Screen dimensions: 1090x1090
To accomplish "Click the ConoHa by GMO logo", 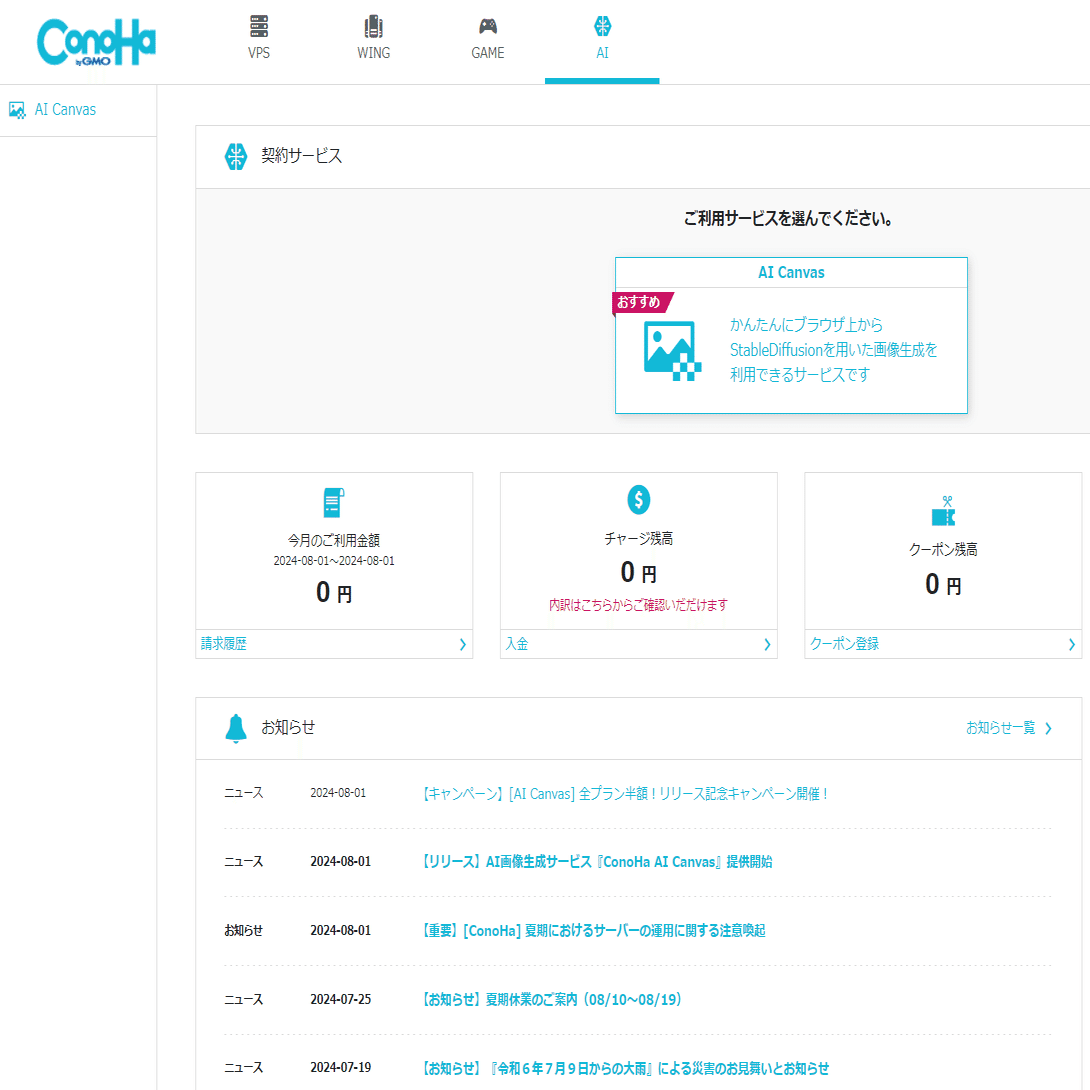I will tap(96, 42).
